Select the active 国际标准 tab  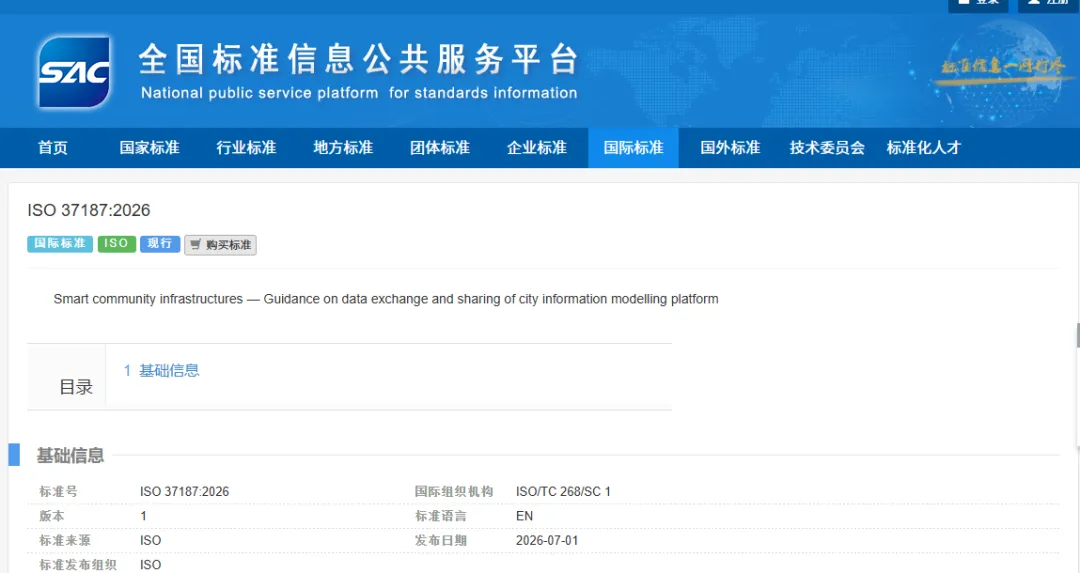point(633,147)
